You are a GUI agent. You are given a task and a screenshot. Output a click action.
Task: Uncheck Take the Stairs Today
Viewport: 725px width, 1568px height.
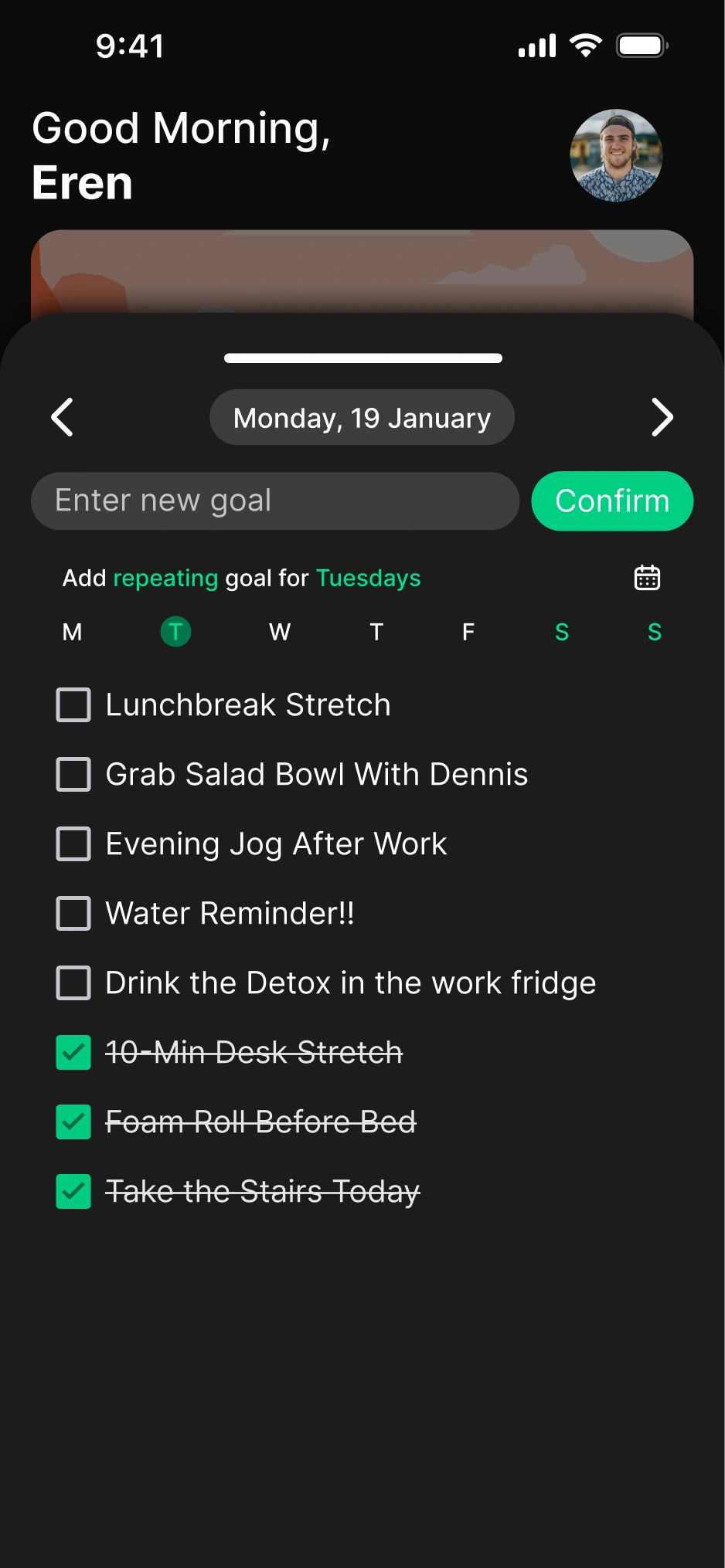(73, 1192)
